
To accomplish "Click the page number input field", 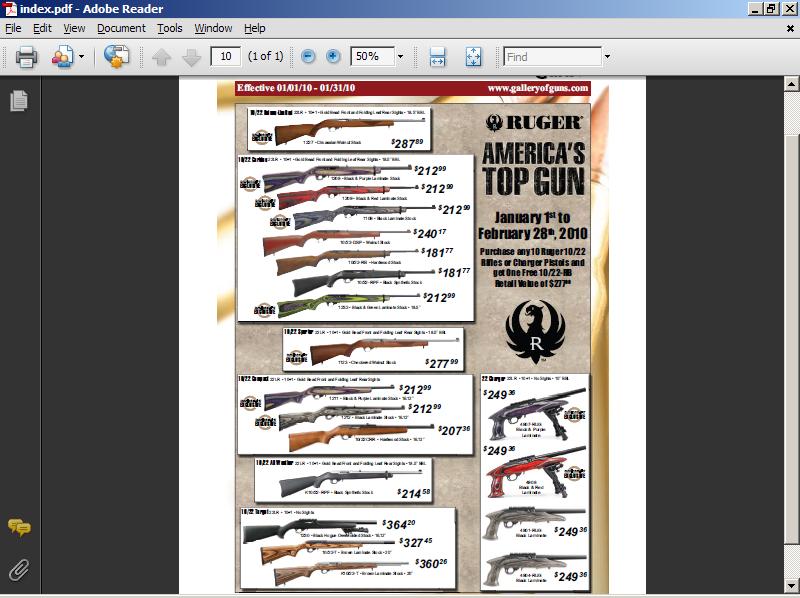I will (x=226, y=57).
